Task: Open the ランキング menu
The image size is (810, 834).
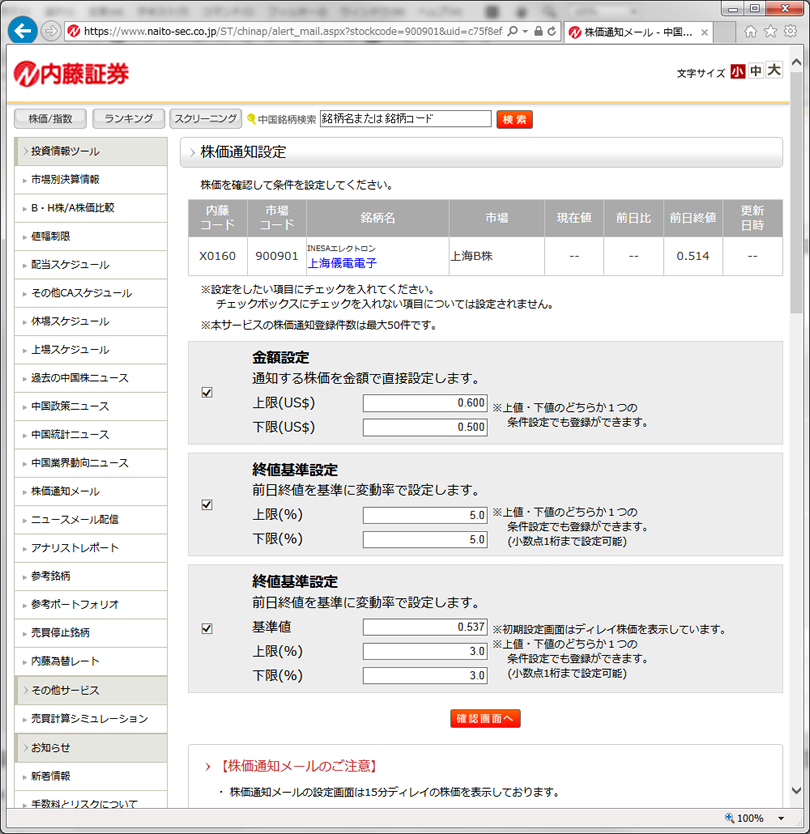Action: click(x=128, y=119)
